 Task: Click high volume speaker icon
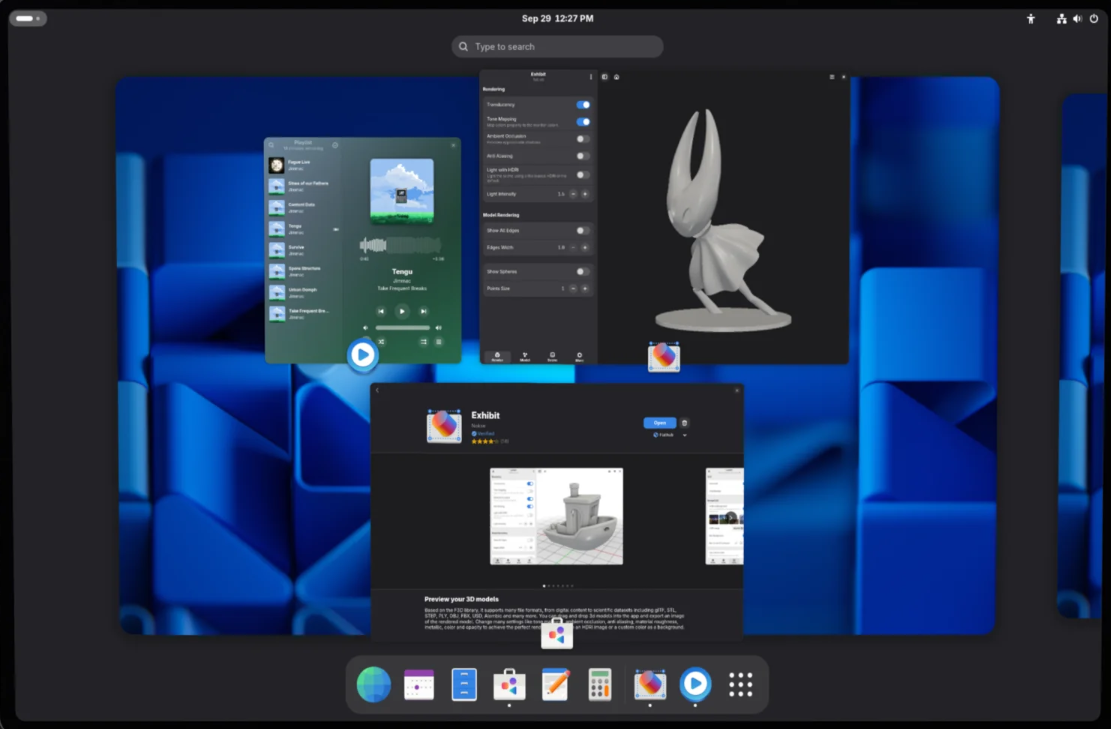pyautogui.click(x=439, y=328)
